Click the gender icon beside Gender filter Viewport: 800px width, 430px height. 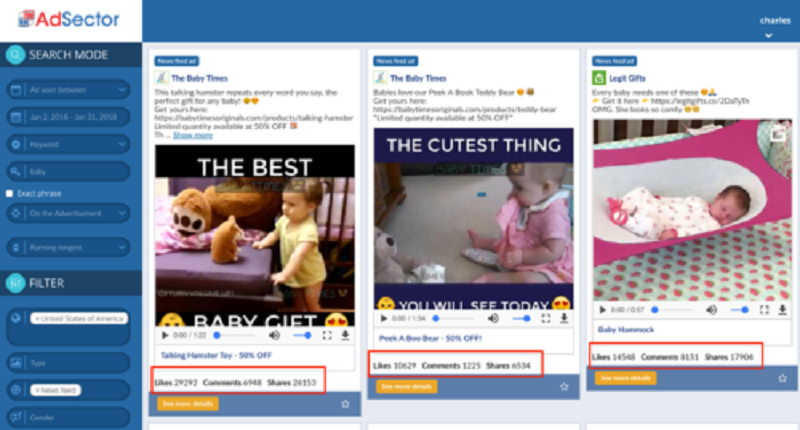point(16,417)
